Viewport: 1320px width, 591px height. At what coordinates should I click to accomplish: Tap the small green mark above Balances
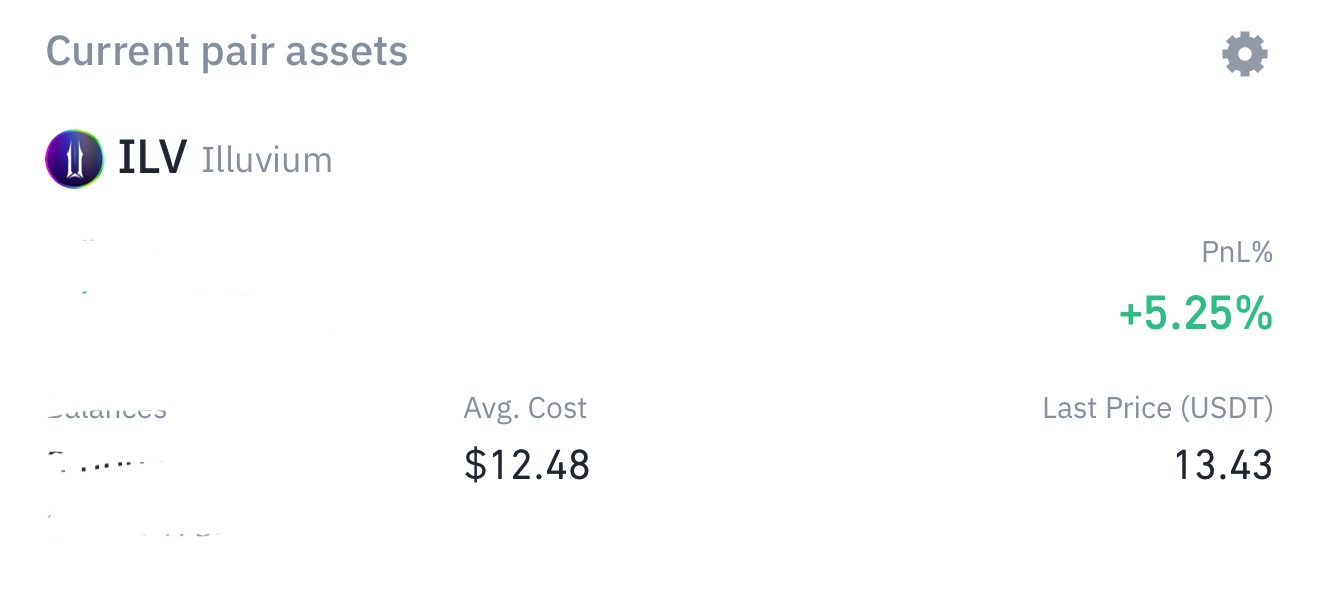[x=84, y=293]
